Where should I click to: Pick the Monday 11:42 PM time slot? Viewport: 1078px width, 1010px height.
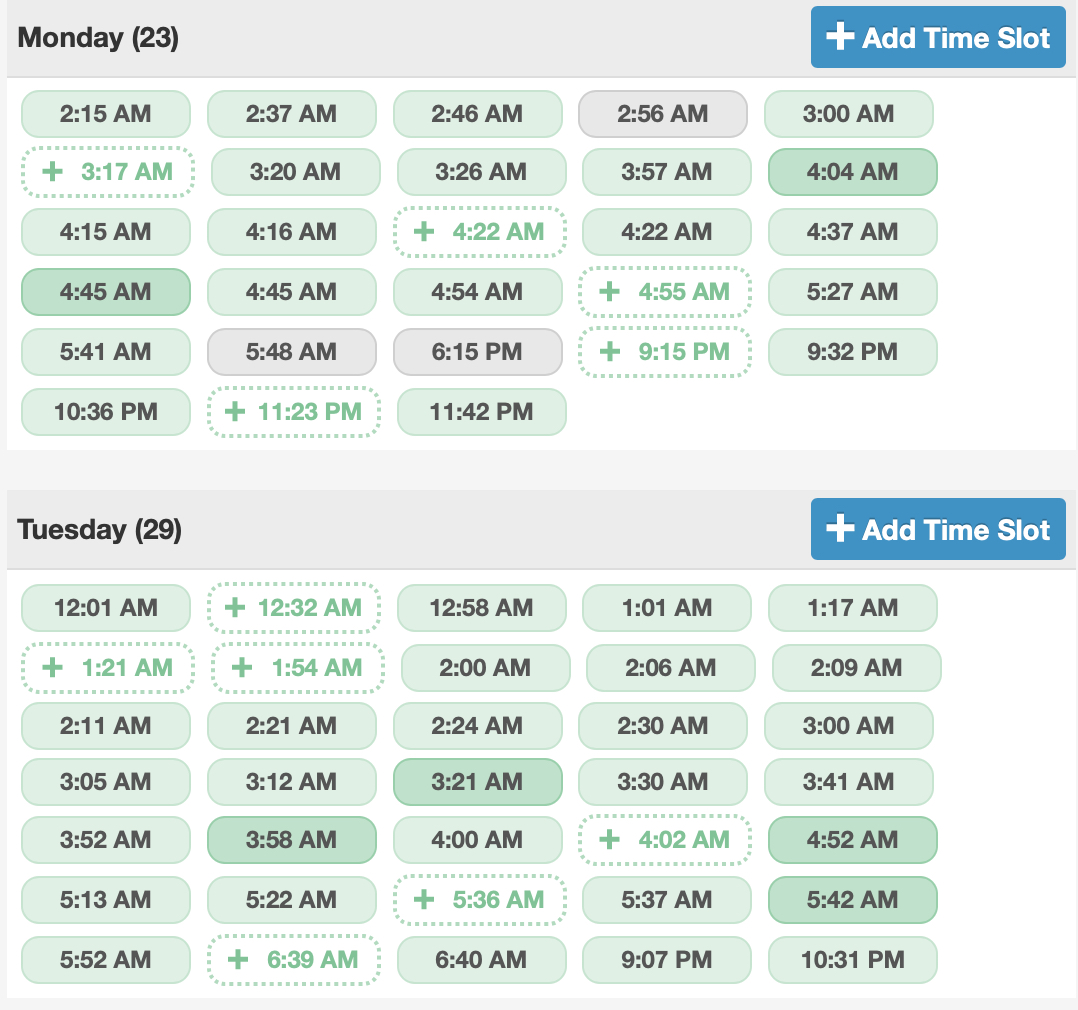481,411
